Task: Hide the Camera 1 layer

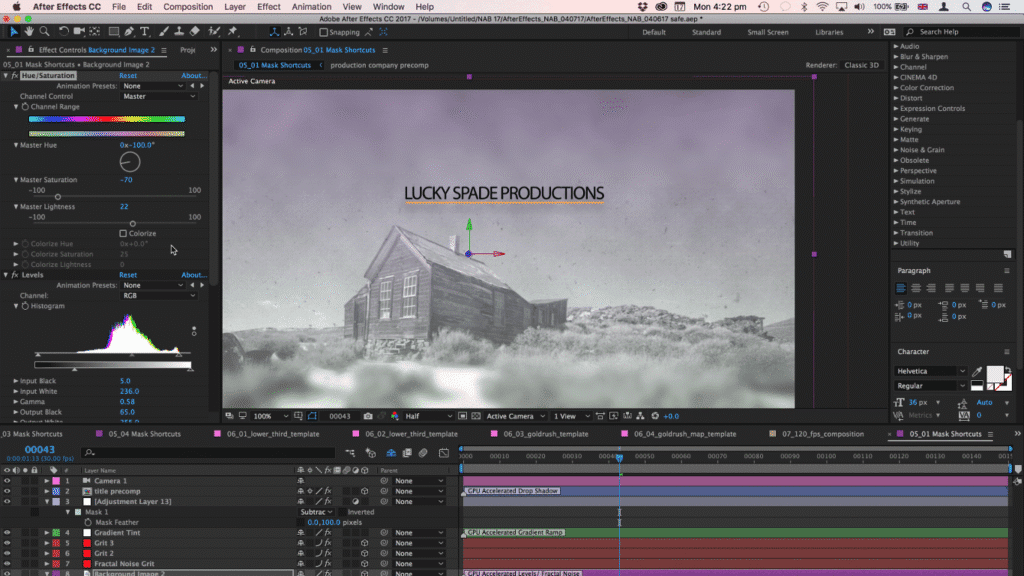Action: tap(7, 481)
